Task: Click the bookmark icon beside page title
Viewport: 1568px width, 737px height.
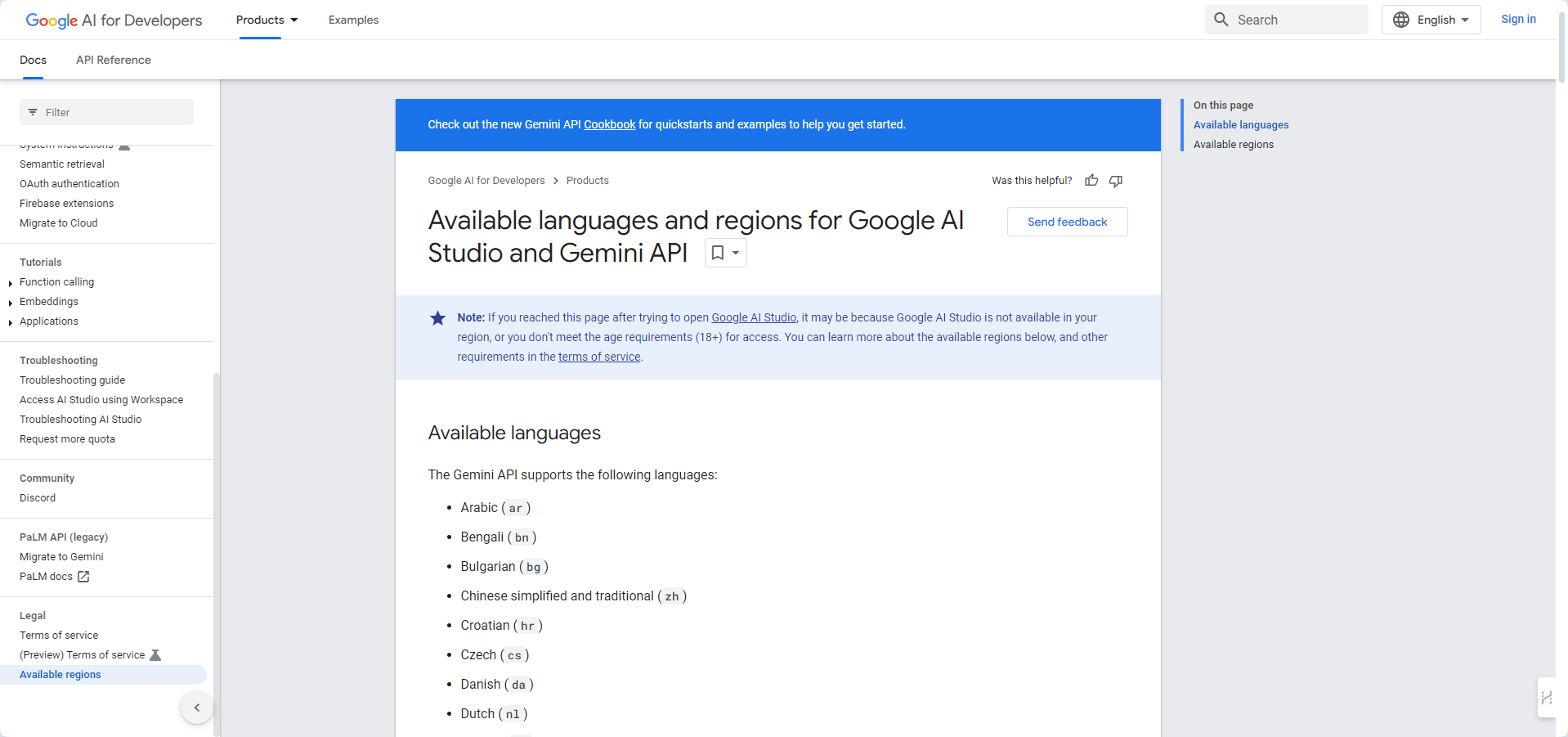Action: [717, 253]
